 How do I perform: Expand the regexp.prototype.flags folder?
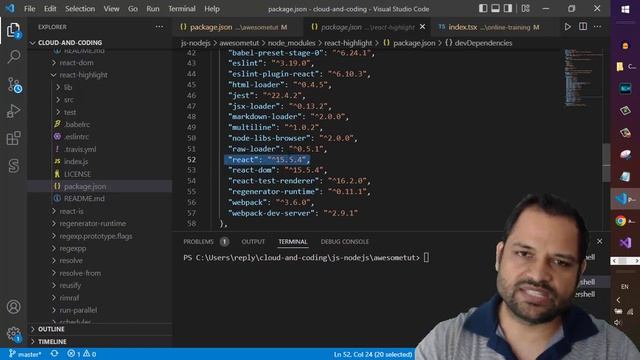pos(96,236)
